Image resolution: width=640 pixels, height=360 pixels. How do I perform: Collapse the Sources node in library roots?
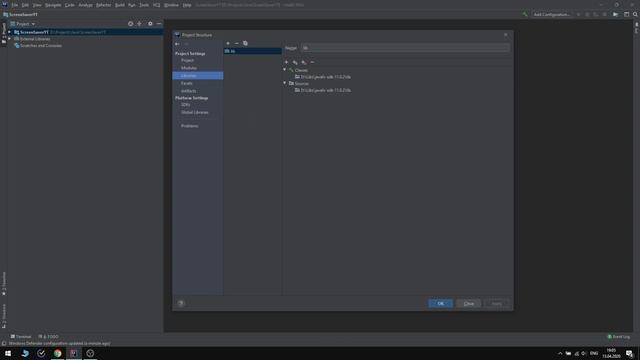coord(284,83)
